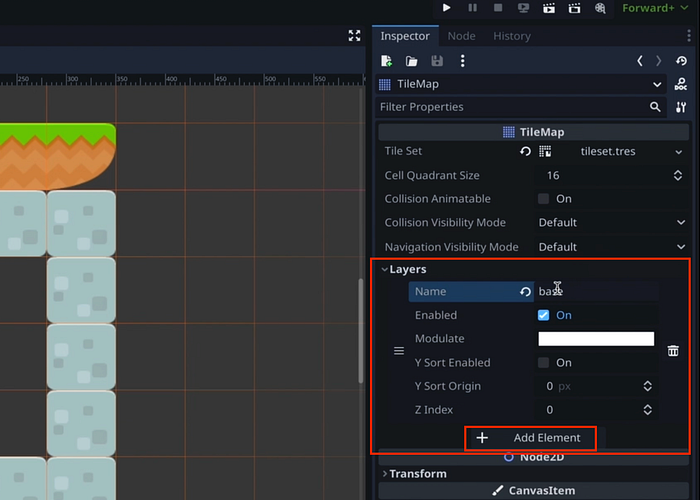This screenshot has width=700, height=500.
Task: Switch to the History tab
Action: click(512, 36)
